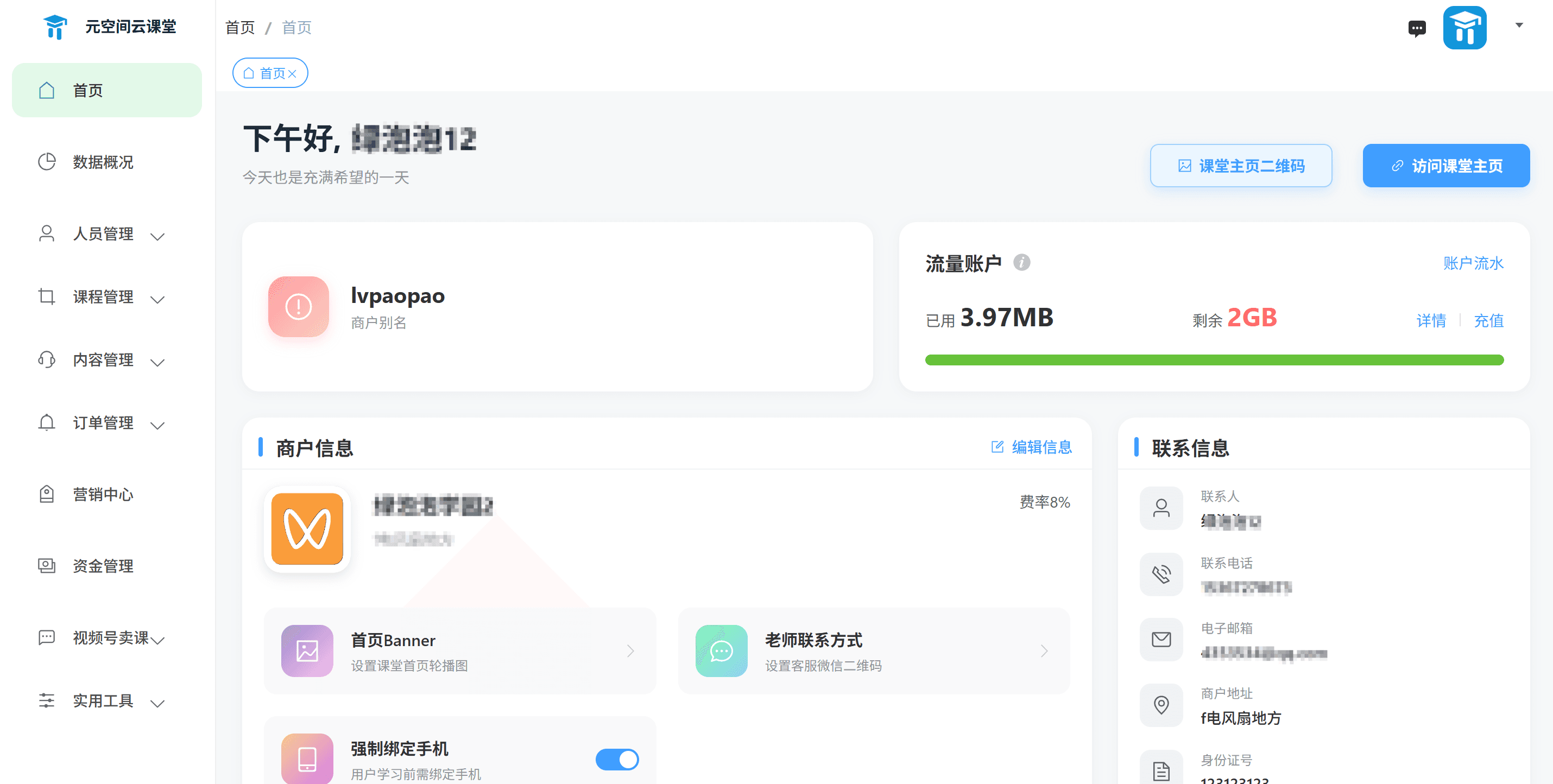
Task: Click the blue account avatar in top right
Action: pos(1466,27)
